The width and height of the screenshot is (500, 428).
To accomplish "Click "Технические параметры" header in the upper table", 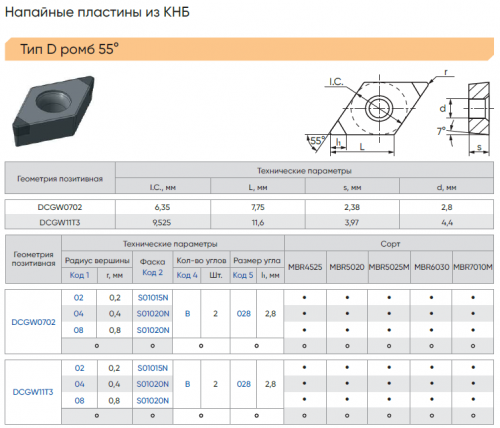I will tap(304, 171).
